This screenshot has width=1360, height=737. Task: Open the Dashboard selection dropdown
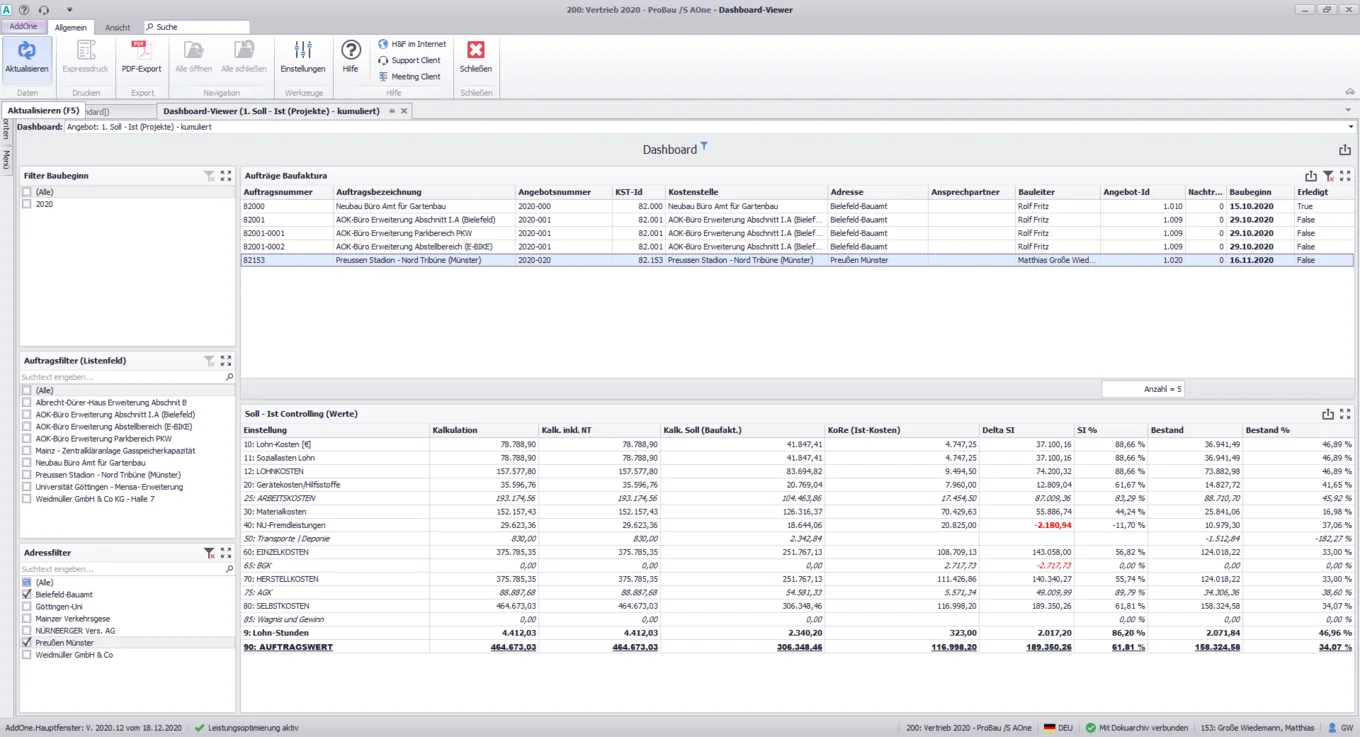(1349, 127)
